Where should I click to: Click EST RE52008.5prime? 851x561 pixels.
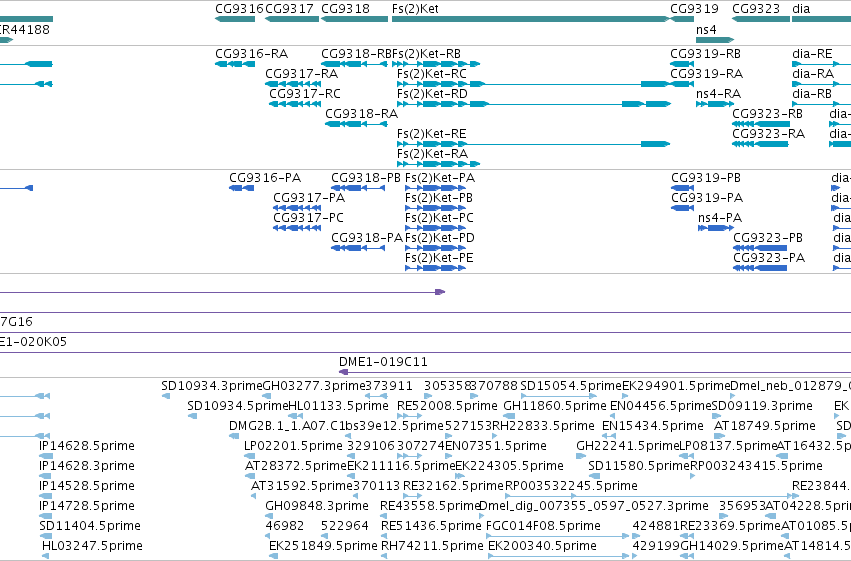tap(410, 416)
